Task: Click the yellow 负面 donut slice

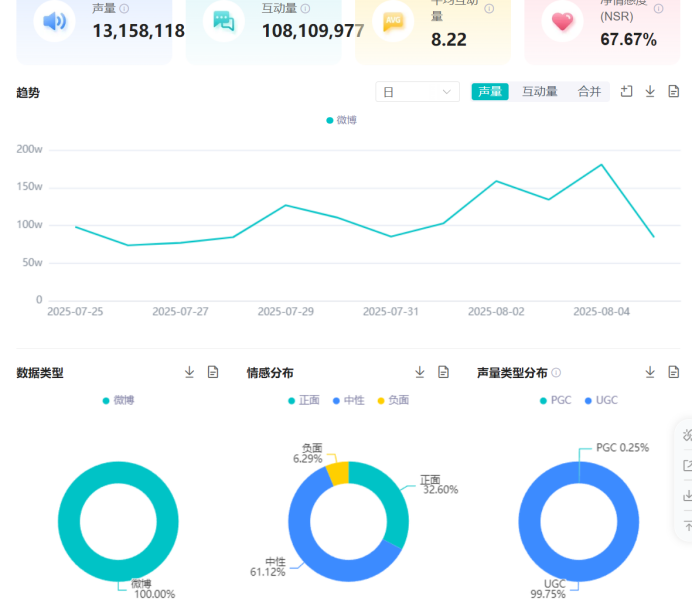Action: pos(339,473)
